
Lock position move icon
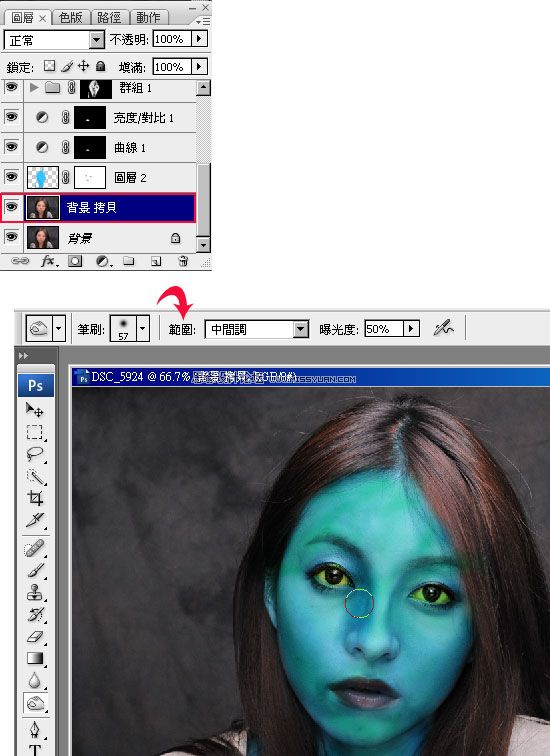(83, 66)
